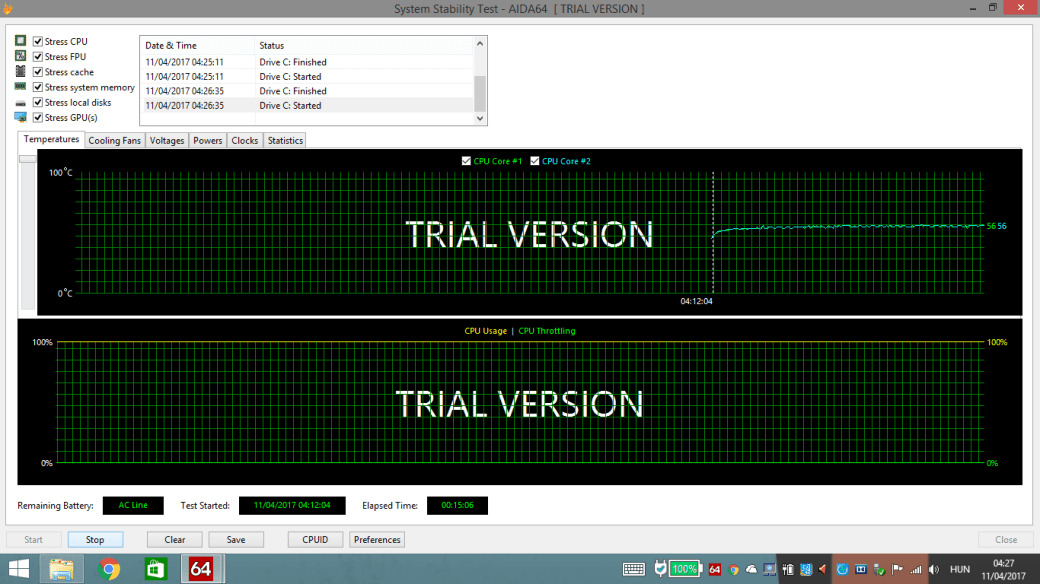
Task: Click the Windows Start button
Action: (x=18, y=569)
